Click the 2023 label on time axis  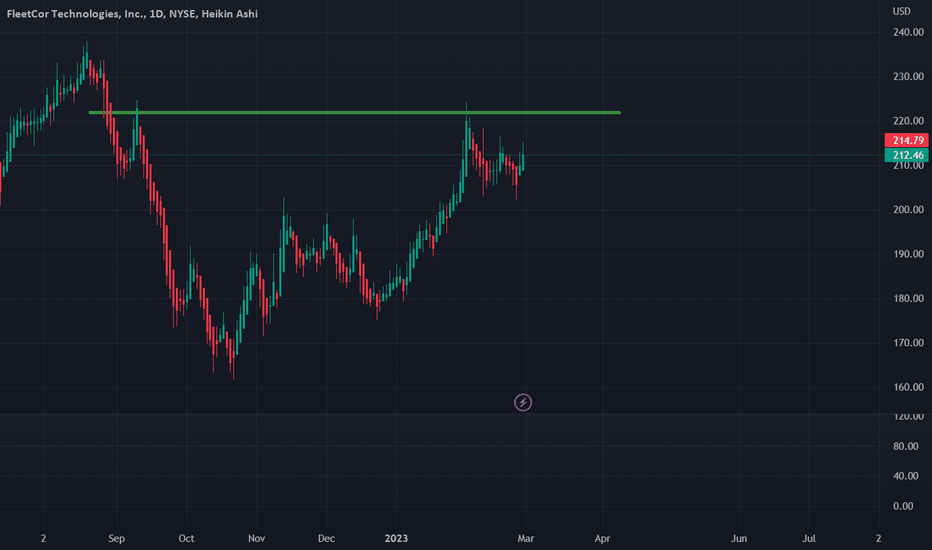(396, 538)
